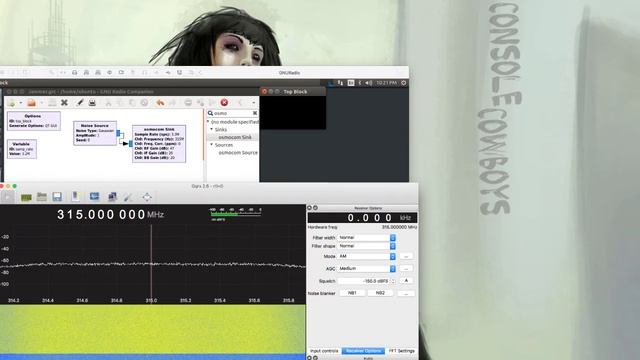
Task: Open Ubuntu network indicator
Action: [340, 83]
